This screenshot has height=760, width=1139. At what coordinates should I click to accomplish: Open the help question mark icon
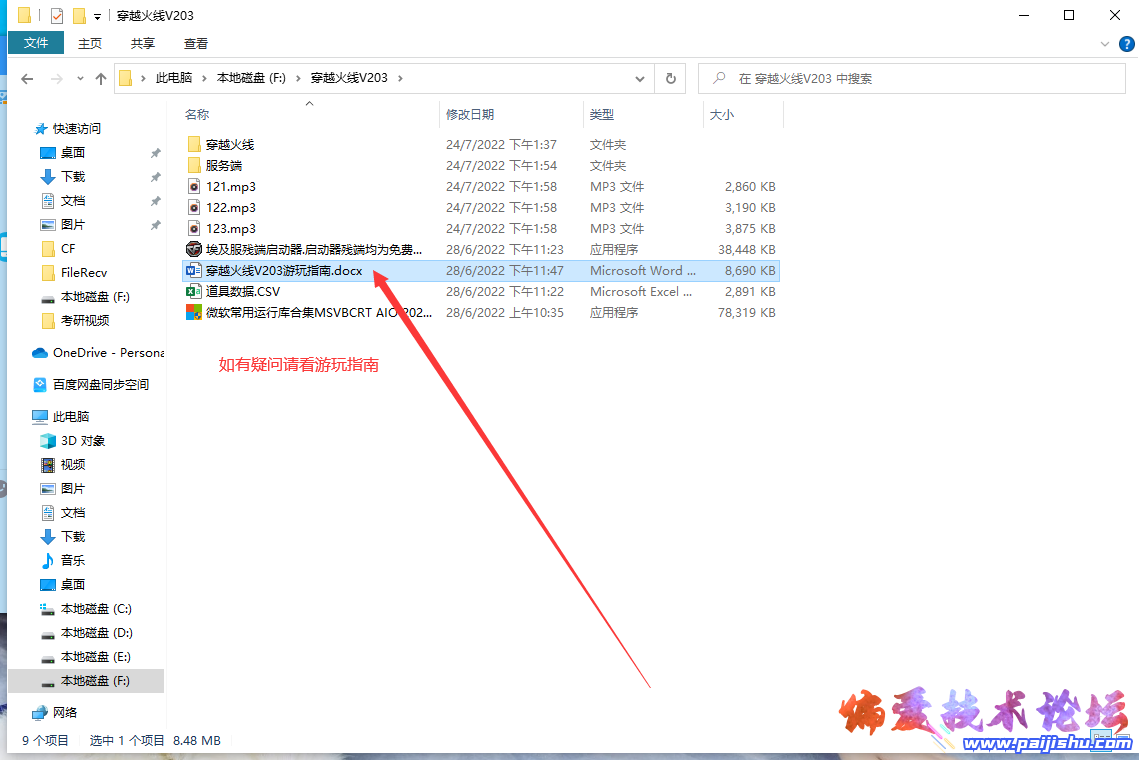[1125, 44]
